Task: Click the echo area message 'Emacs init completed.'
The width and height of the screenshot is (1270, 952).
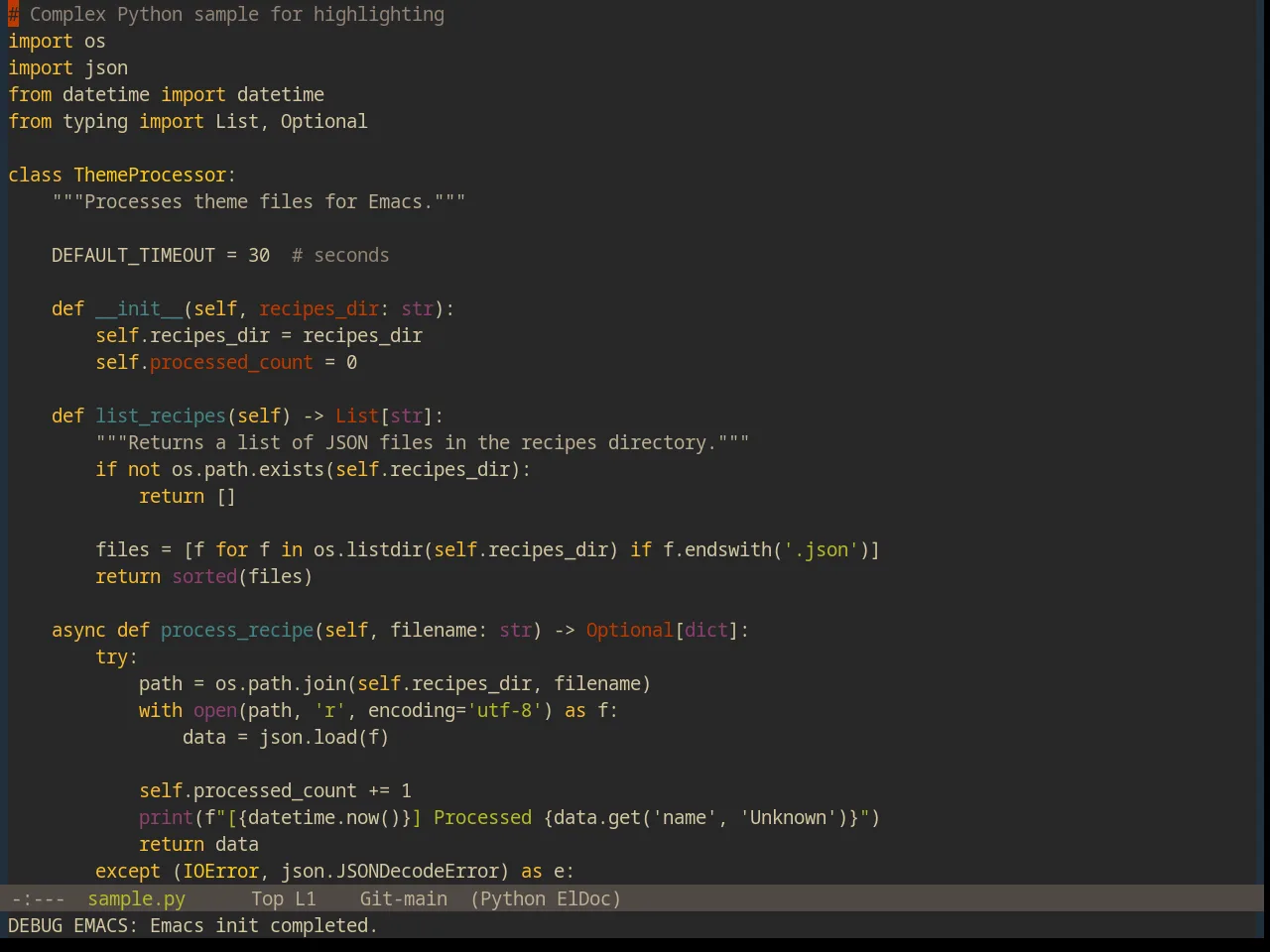Action: point(263,925)
